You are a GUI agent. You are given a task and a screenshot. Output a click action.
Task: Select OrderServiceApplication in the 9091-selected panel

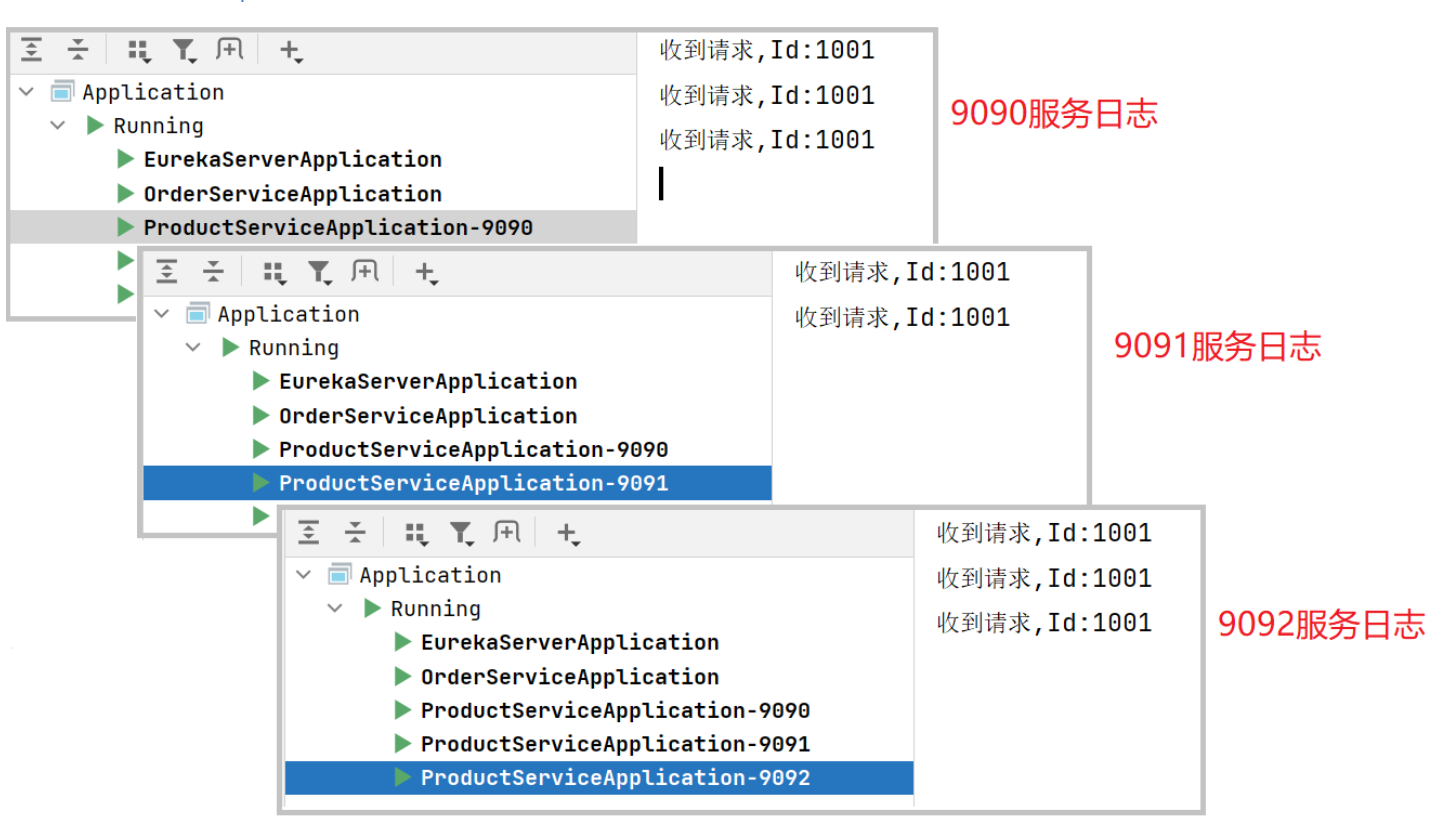[x=428, y=416]
